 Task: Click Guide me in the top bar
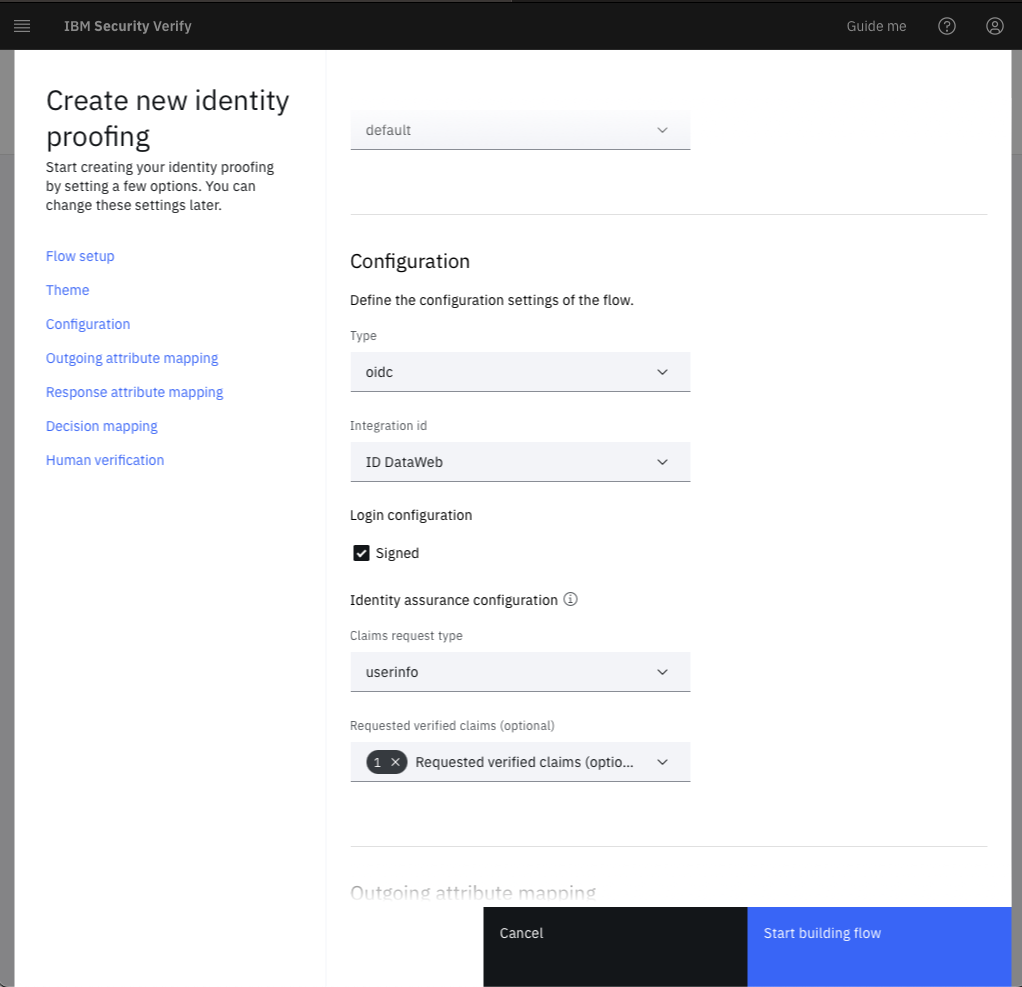point(876,26)
